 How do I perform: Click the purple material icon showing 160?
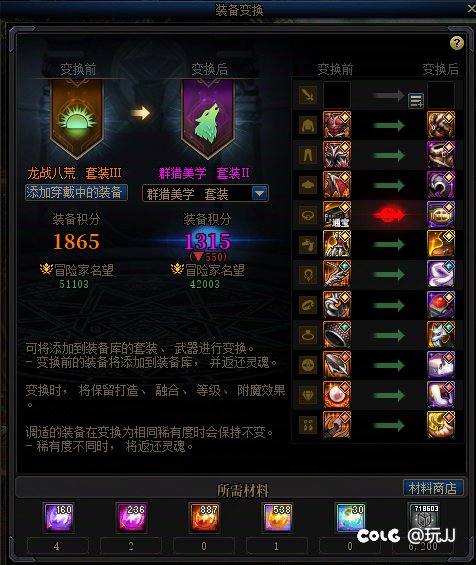59,517
